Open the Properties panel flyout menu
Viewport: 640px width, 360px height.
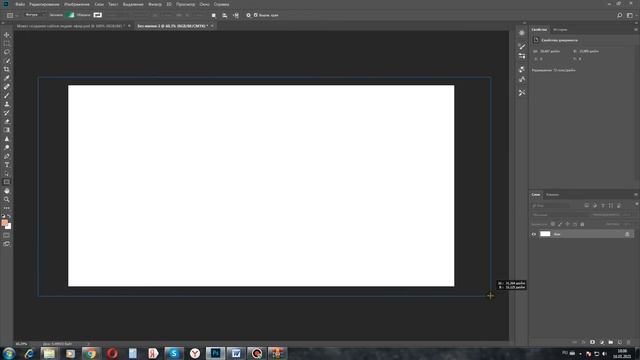(636, 30)
